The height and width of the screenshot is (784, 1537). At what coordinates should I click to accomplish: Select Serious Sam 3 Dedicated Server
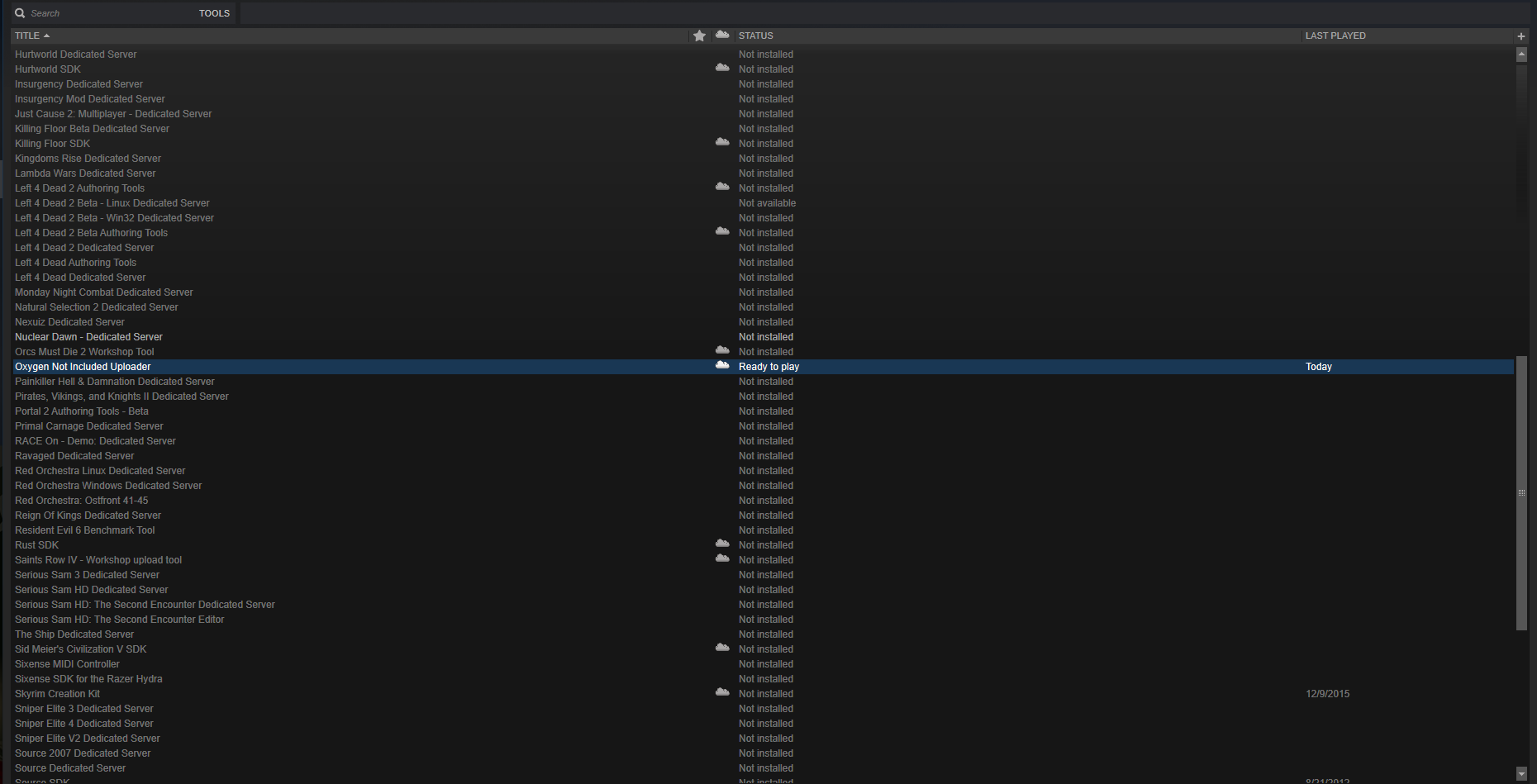[87, 575]
